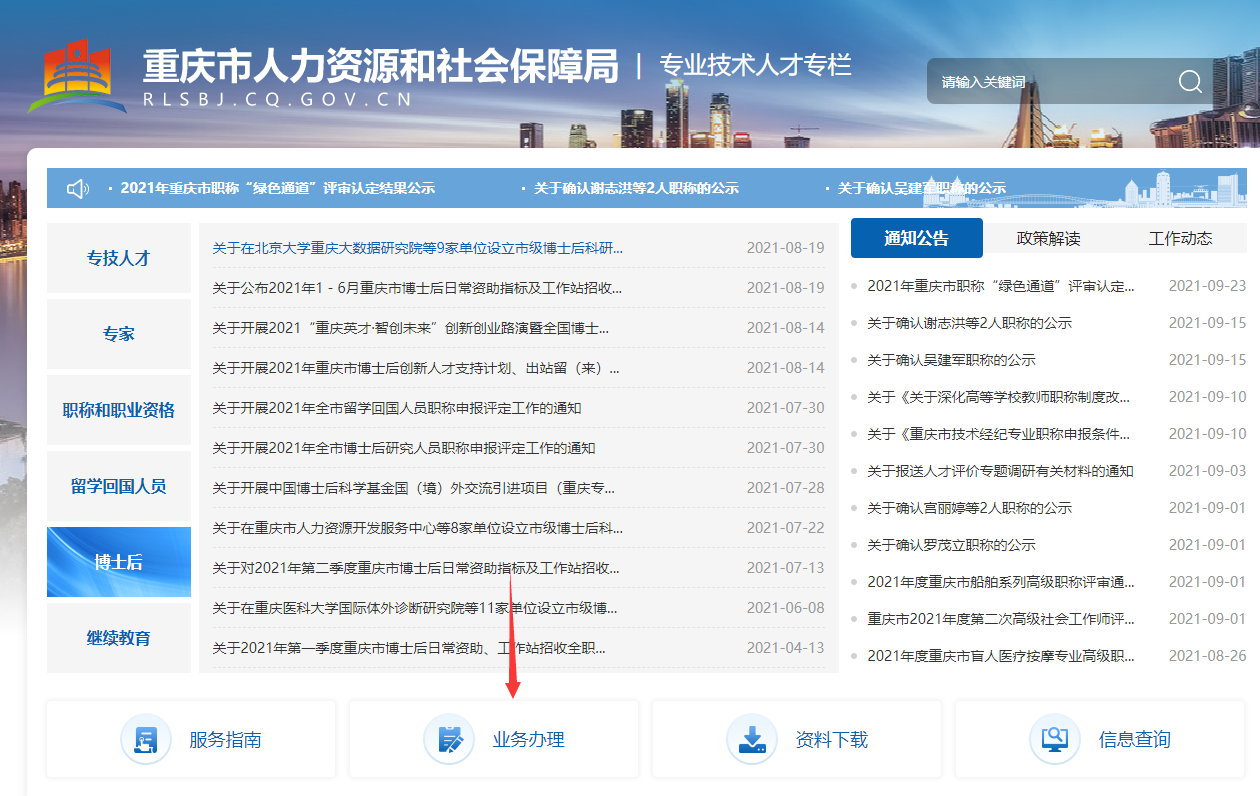Open the 2021-07-30 留学回国人员职称申报评定 notice
1260x796 pixels.
click(397, 407)
